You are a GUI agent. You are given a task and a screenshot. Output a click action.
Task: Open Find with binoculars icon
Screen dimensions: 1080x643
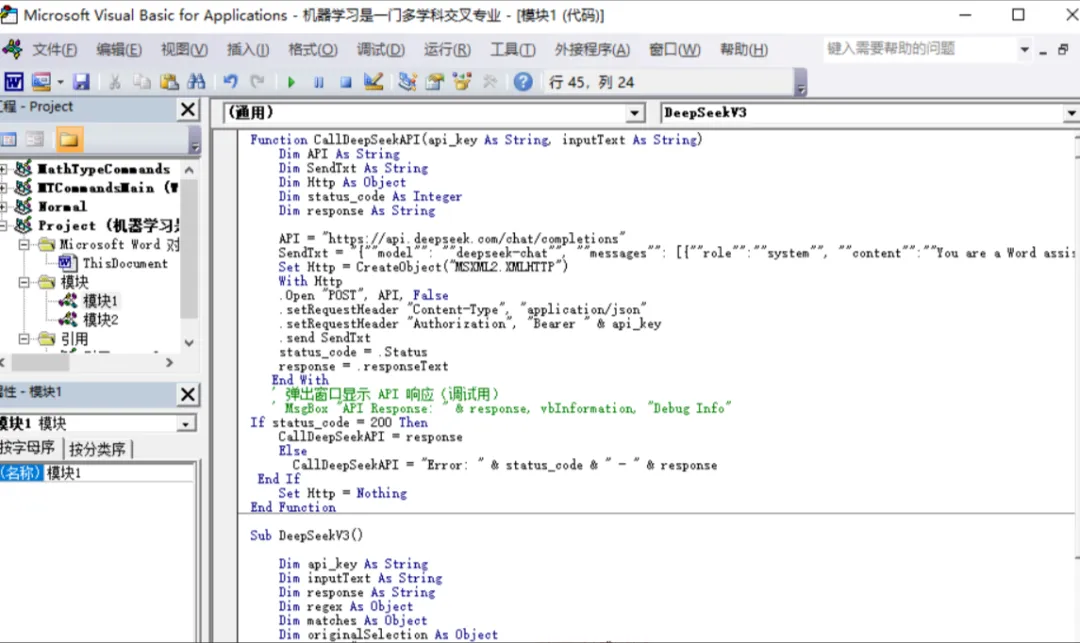(196, 82)
